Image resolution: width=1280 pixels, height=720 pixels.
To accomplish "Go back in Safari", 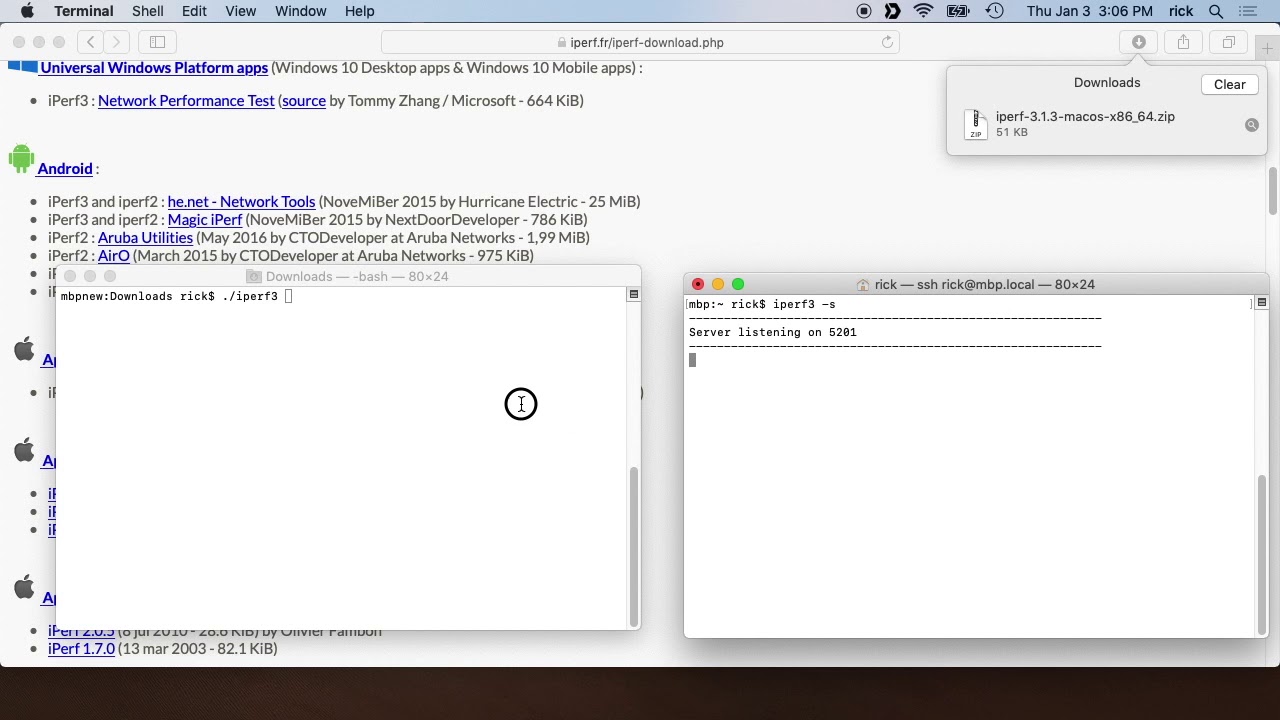I will [91, 42].
